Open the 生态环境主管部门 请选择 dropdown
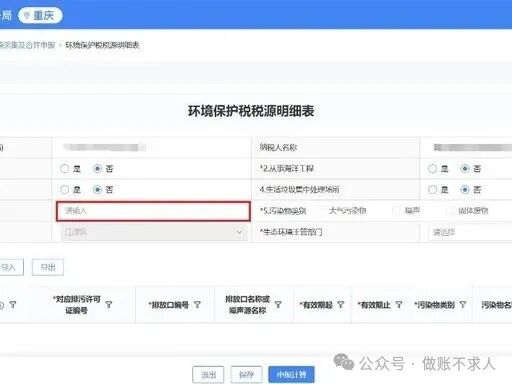Image resolution: width=512 pixels, height=384 pixels. coord(470,232)
